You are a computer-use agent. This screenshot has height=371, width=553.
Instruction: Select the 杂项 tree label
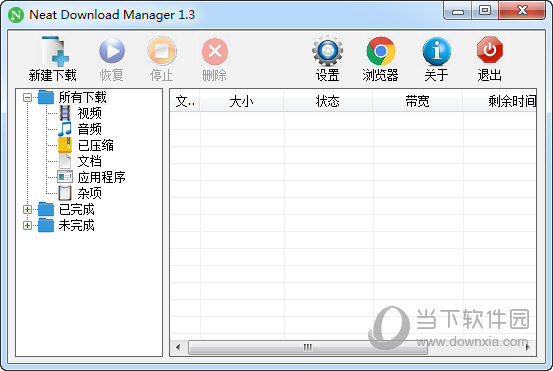click(90, 193)
